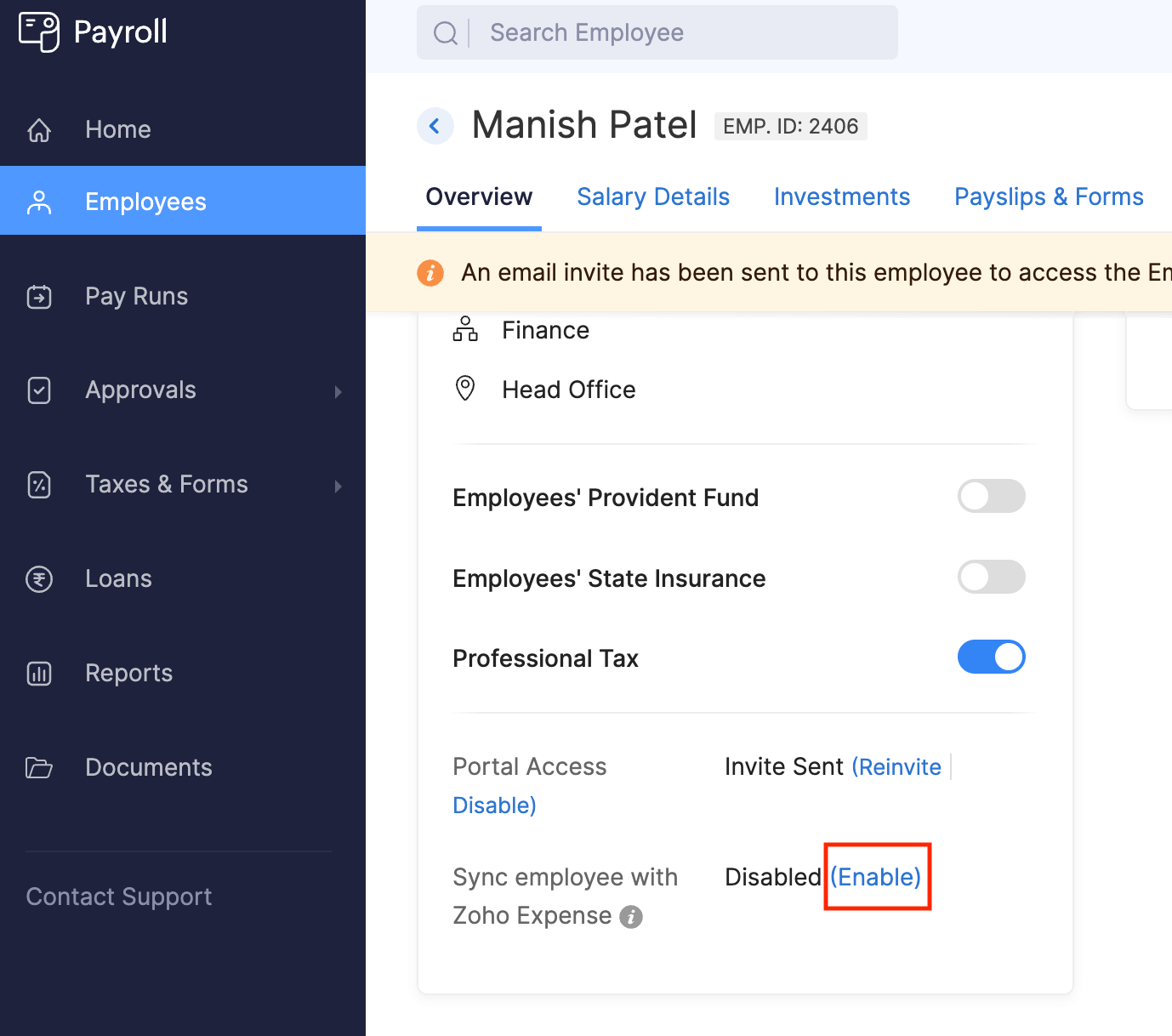Open the Employees section icon
The width and height of the screenshot is (1172, 1036).
pyautogui.click(x=39, y=201)
